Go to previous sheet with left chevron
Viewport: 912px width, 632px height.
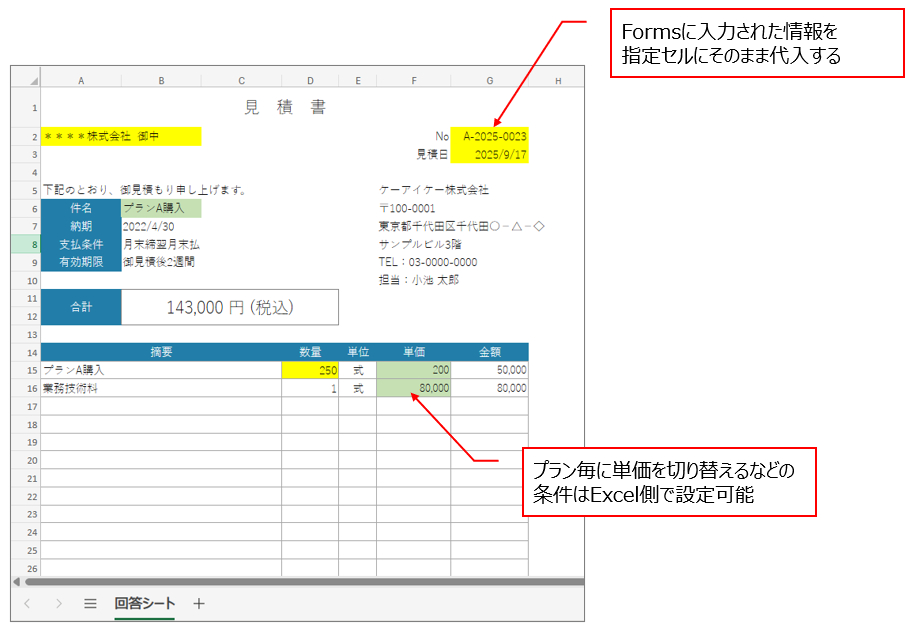(27, 604)
